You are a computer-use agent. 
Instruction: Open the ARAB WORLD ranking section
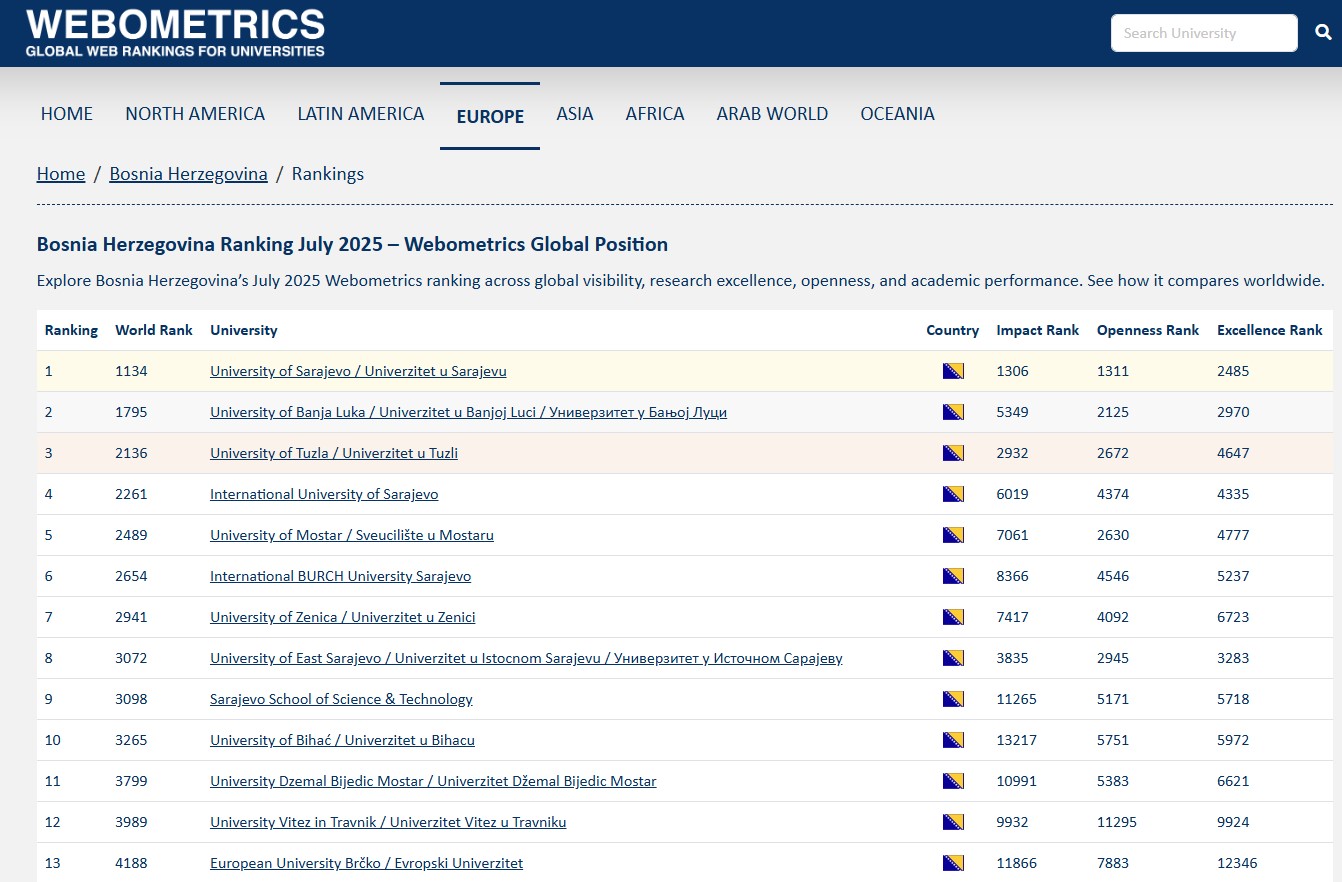(771, 114)
